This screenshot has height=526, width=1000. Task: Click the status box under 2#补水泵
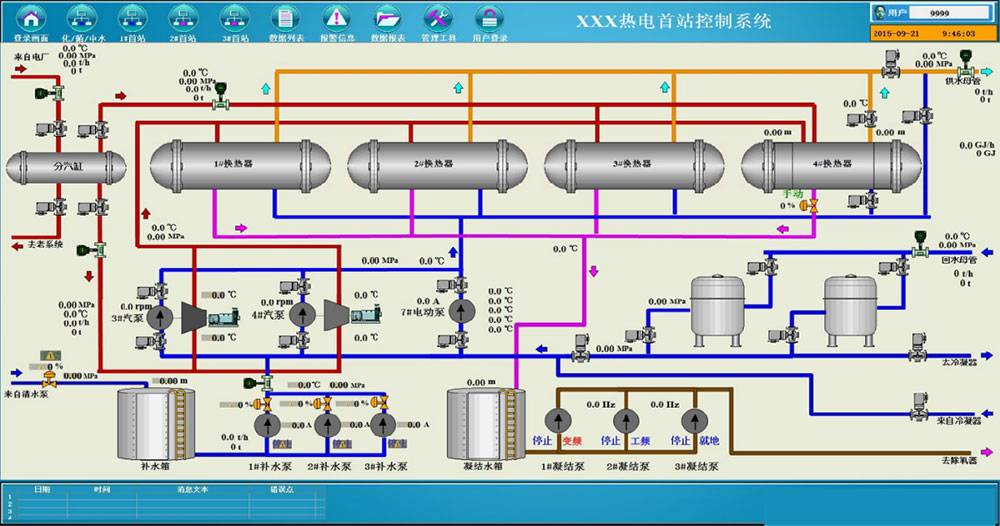coord(342,444)
